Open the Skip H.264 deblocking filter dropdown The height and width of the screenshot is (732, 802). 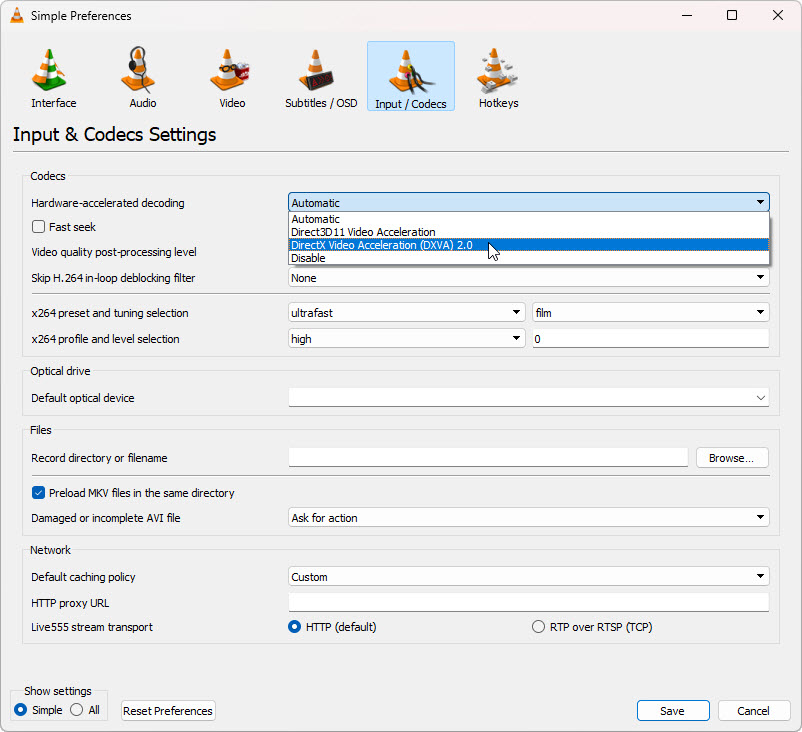[528, 278]
